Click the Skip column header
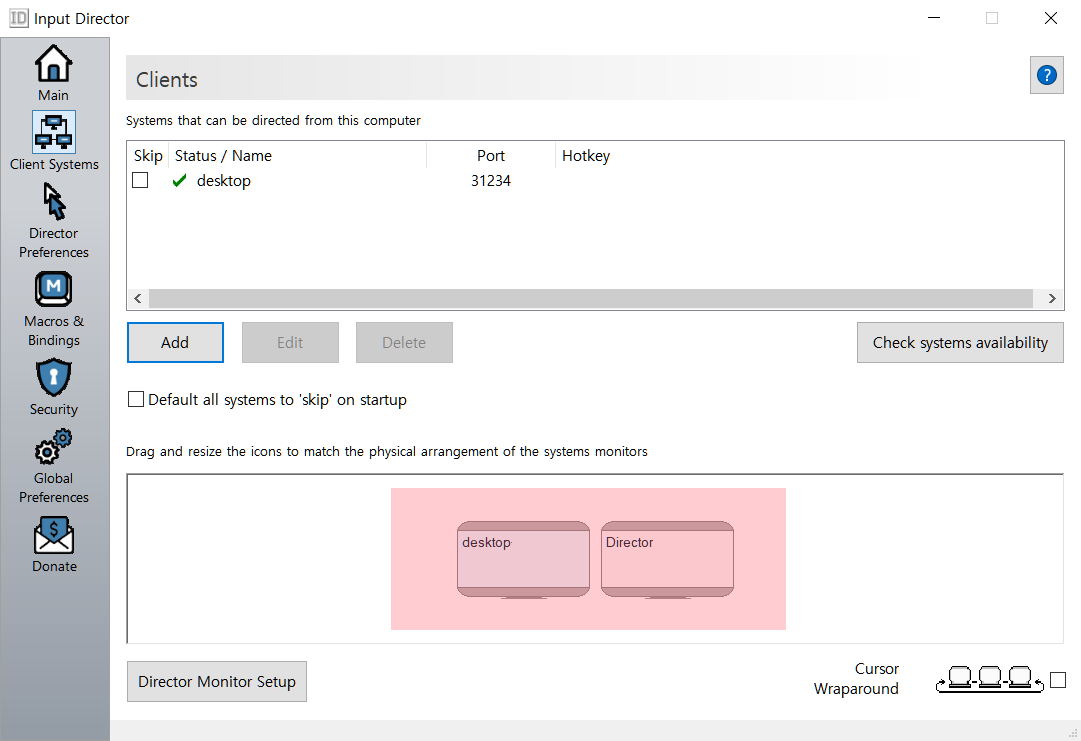1081x741 pixels. 148,156
